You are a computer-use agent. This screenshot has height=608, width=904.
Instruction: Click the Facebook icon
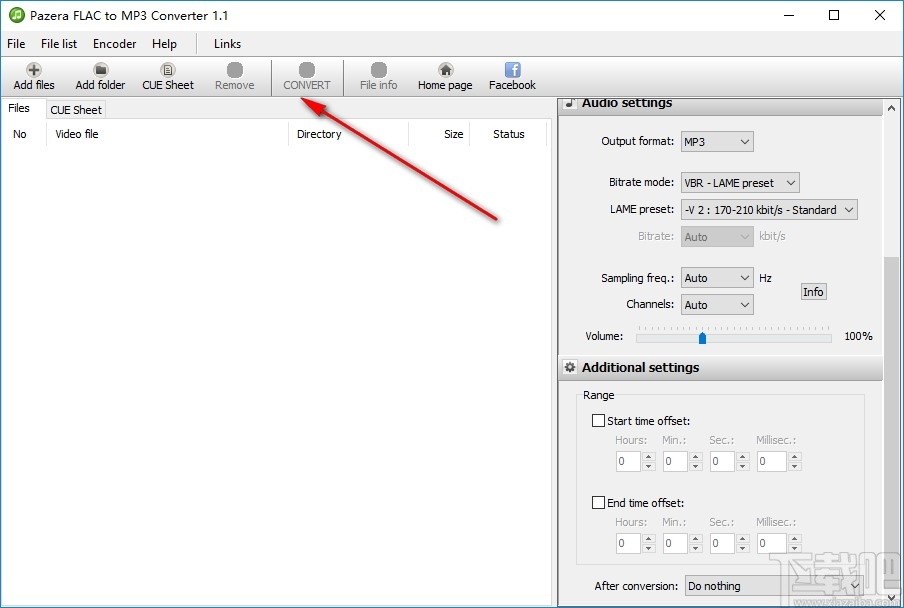511,75
